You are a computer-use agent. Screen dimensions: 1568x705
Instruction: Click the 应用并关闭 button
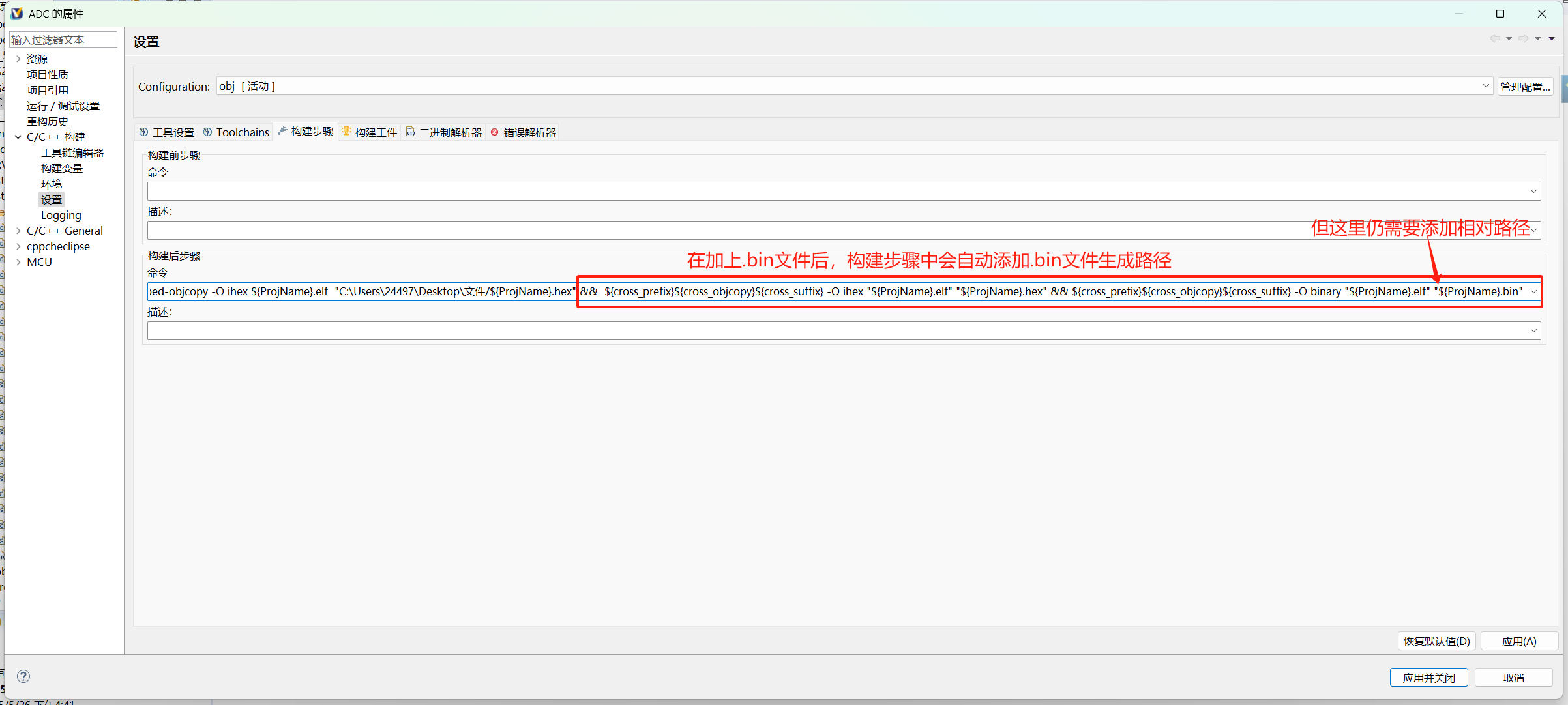pos(1428,678)
